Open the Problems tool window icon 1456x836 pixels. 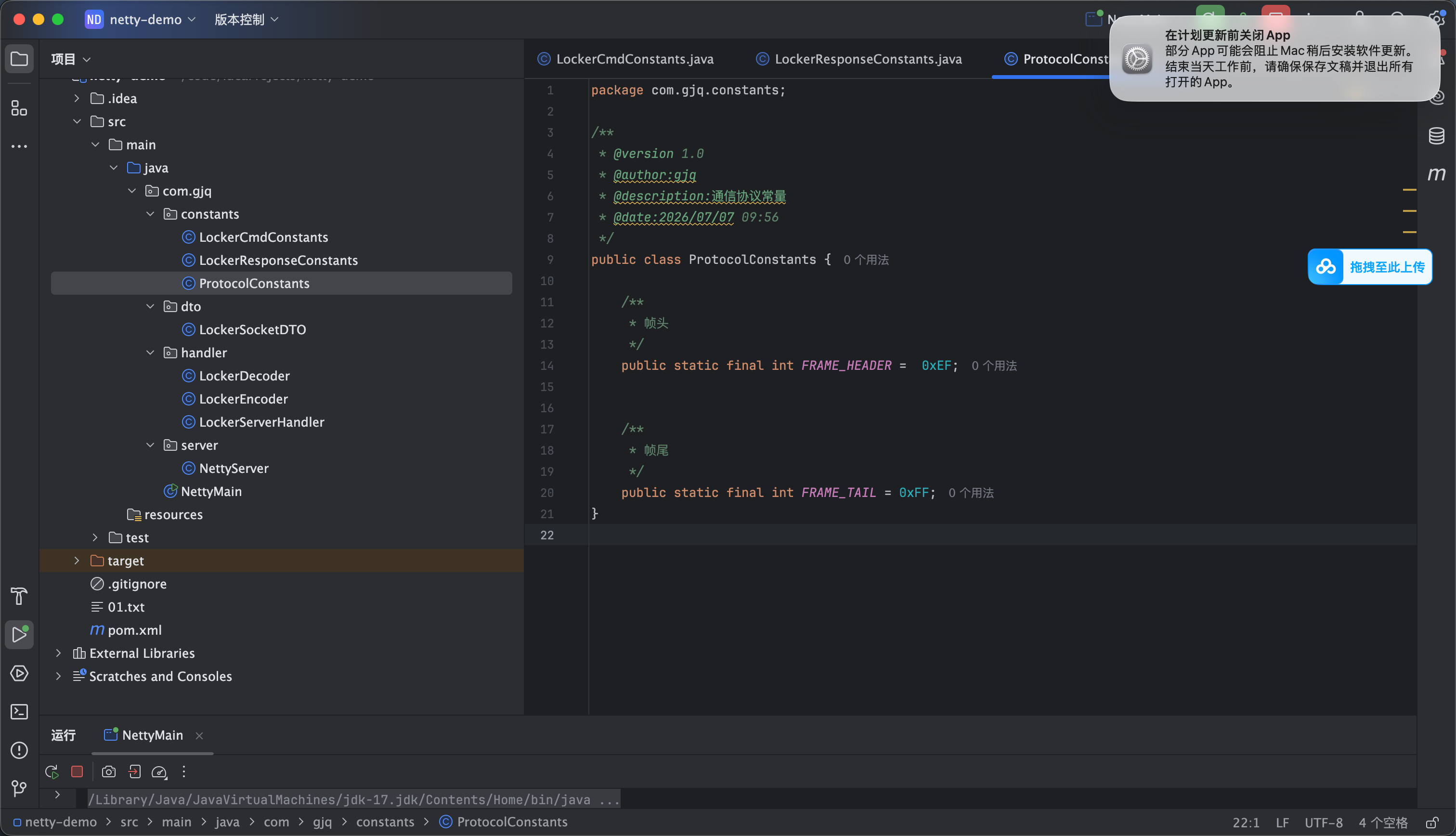pyautogui.click(x=20, y=750)
